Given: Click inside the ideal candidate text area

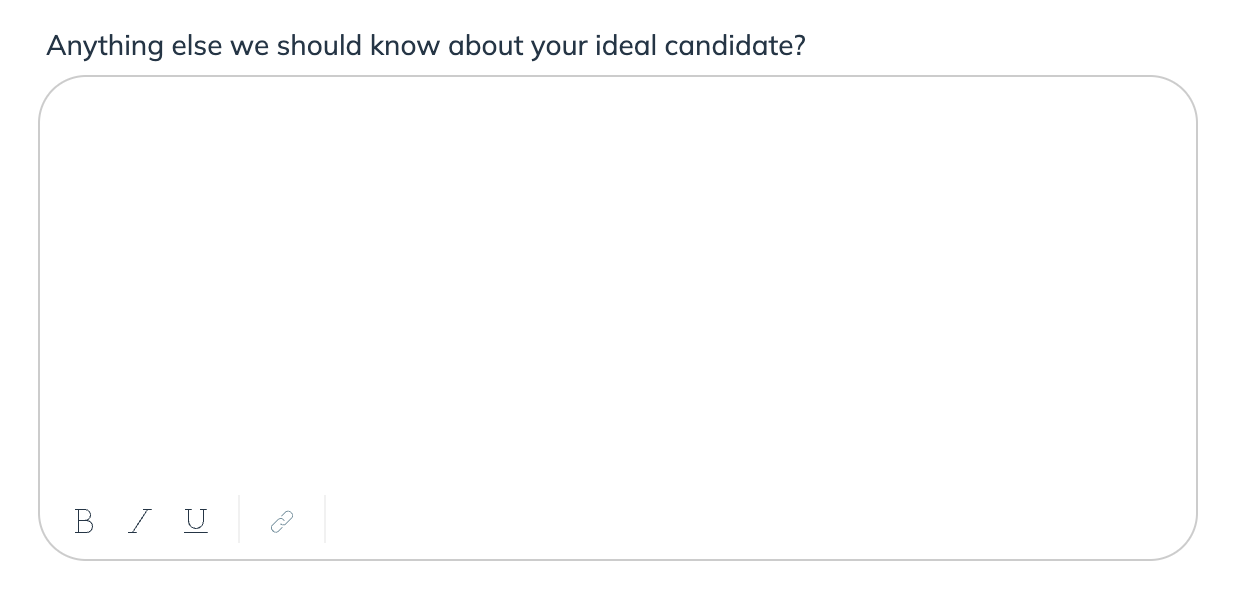Looking at the screenshot, I should [x=618, y=290].
